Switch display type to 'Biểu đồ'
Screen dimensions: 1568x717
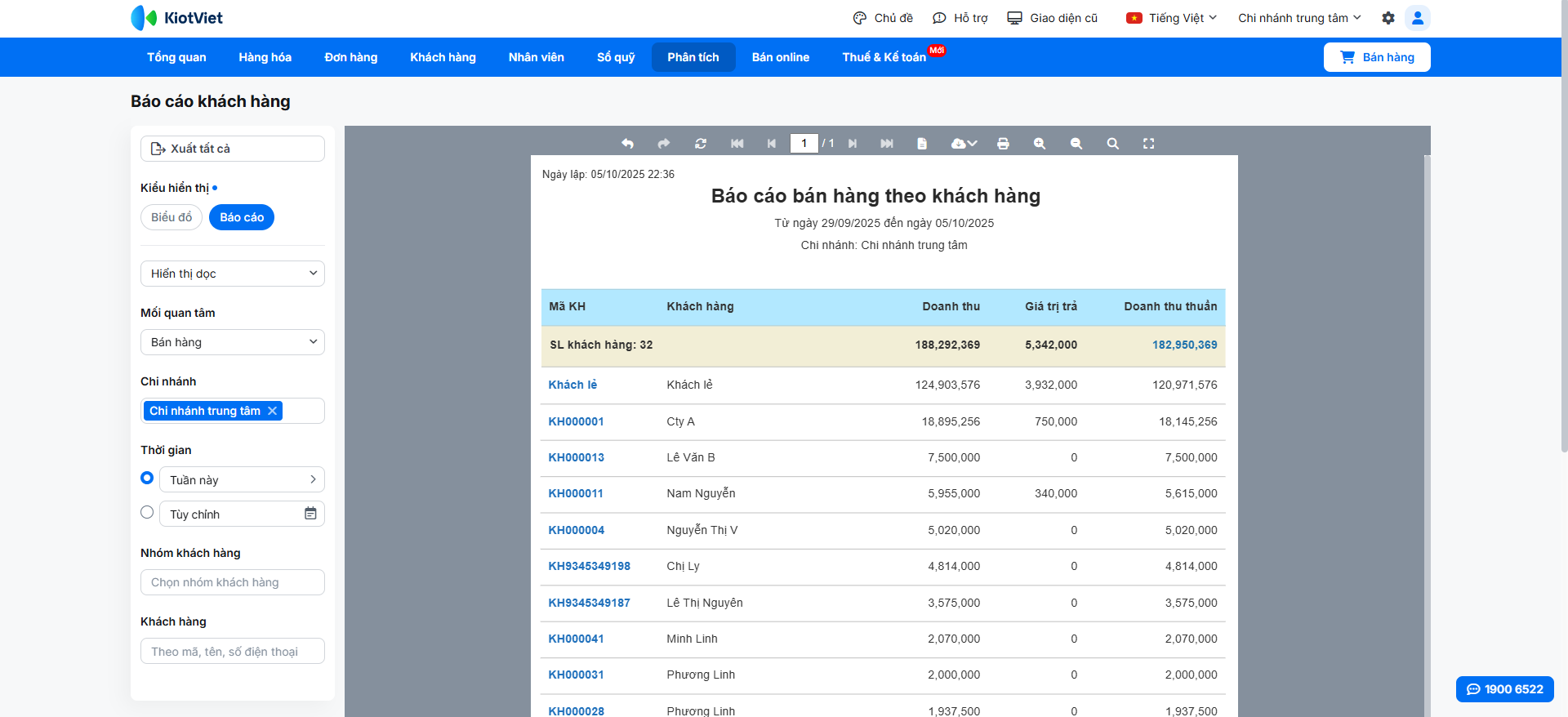[171, 217]
